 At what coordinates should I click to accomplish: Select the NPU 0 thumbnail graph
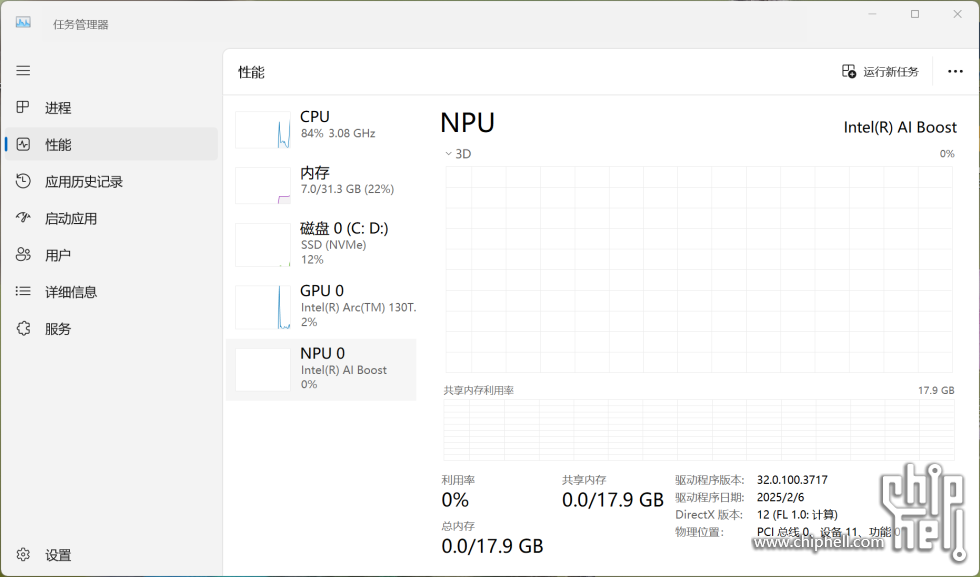click(262, 369)
